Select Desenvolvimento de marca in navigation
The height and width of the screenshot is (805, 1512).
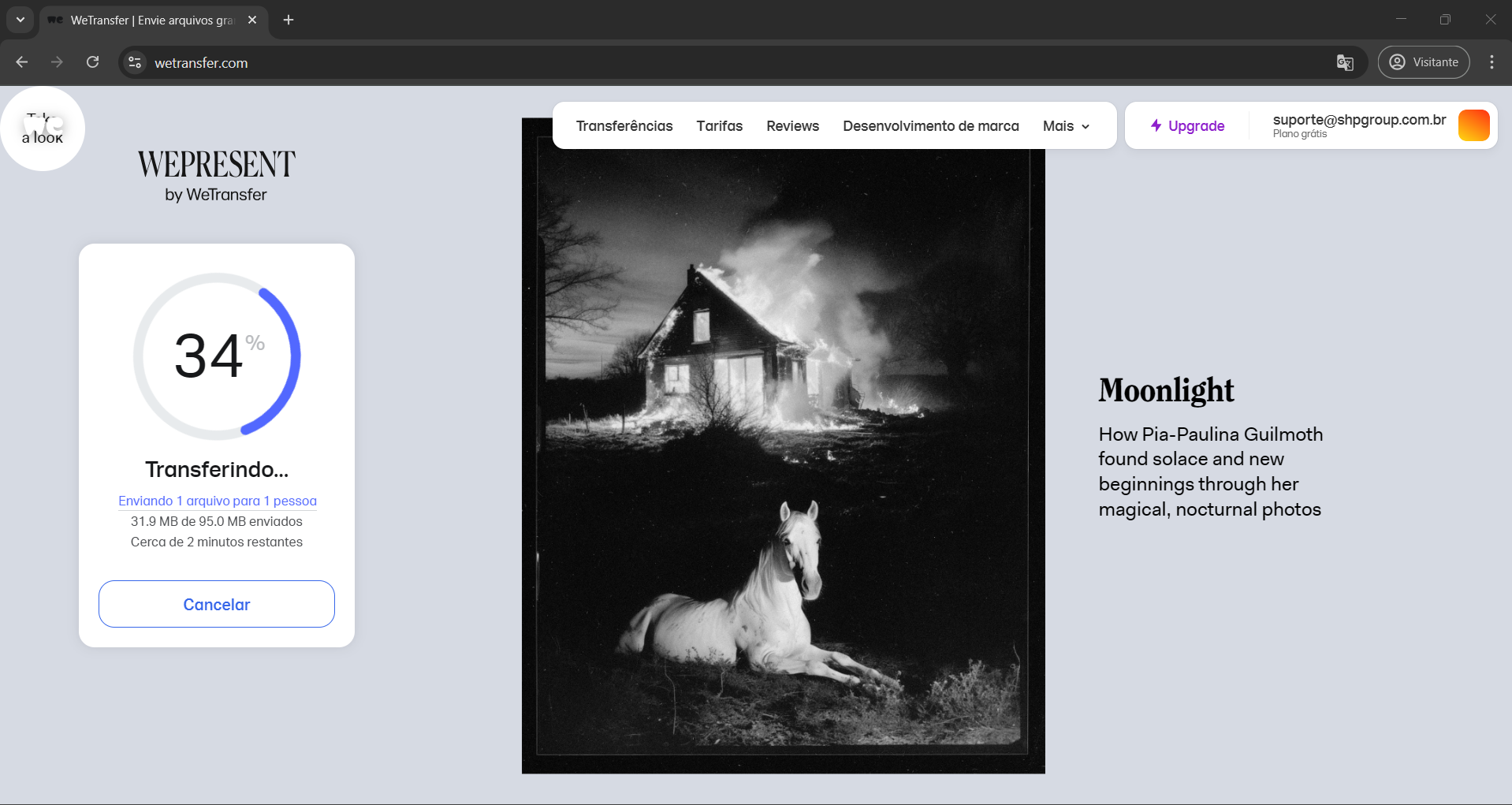[x=930, y=126]
